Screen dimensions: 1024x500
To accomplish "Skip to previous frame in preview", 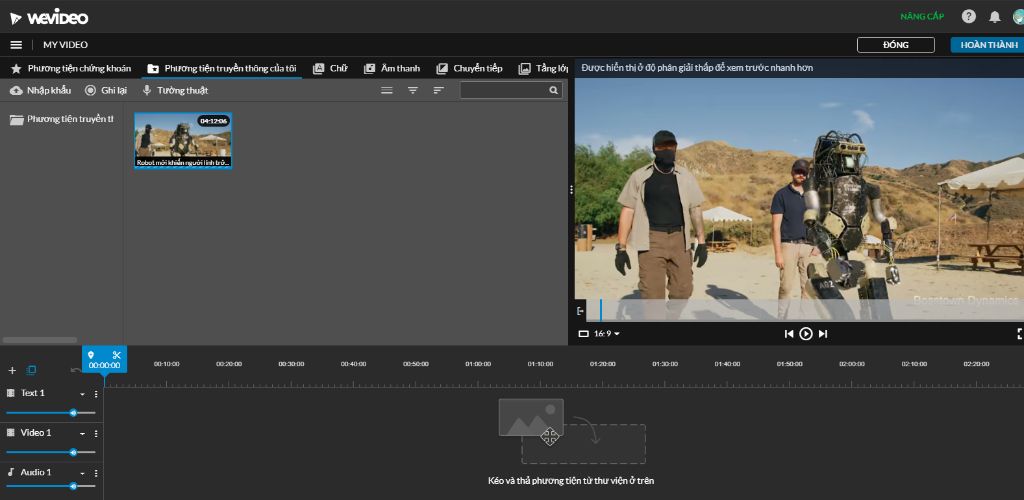I will pos(789,334).
